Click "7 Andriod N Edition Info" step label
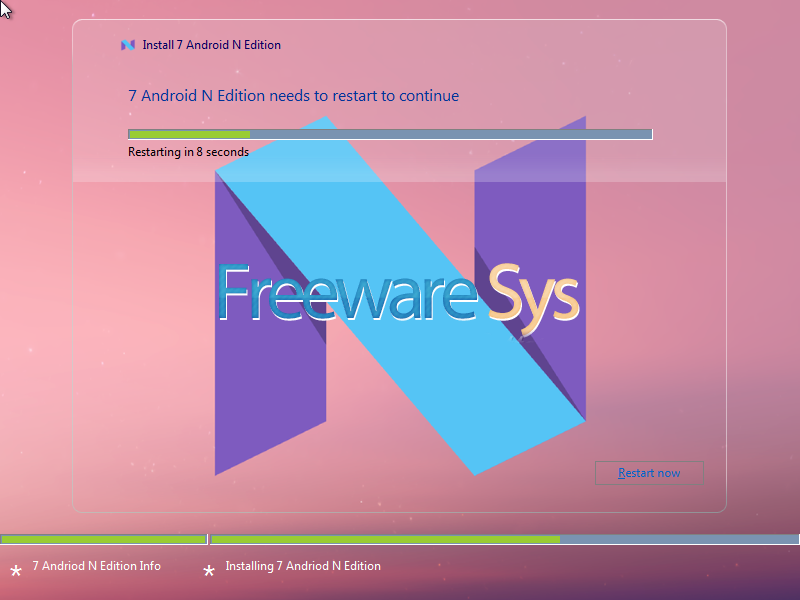 (x=96, y=566)
